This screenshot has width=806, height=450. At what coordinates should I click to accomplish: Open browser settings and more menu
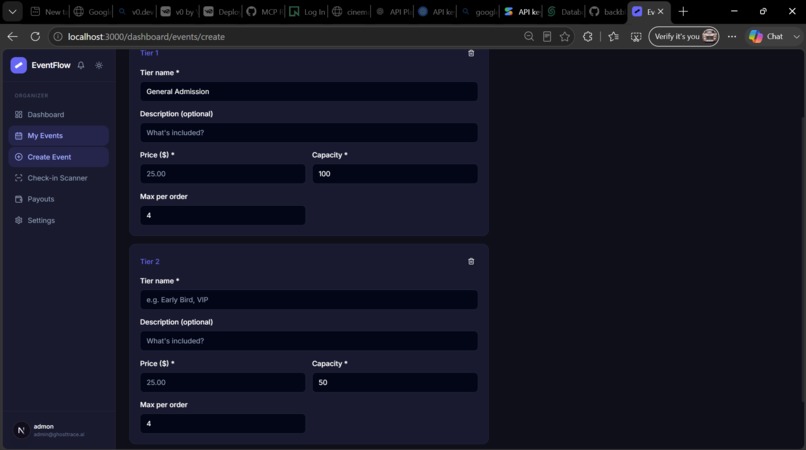pos(732,37)
